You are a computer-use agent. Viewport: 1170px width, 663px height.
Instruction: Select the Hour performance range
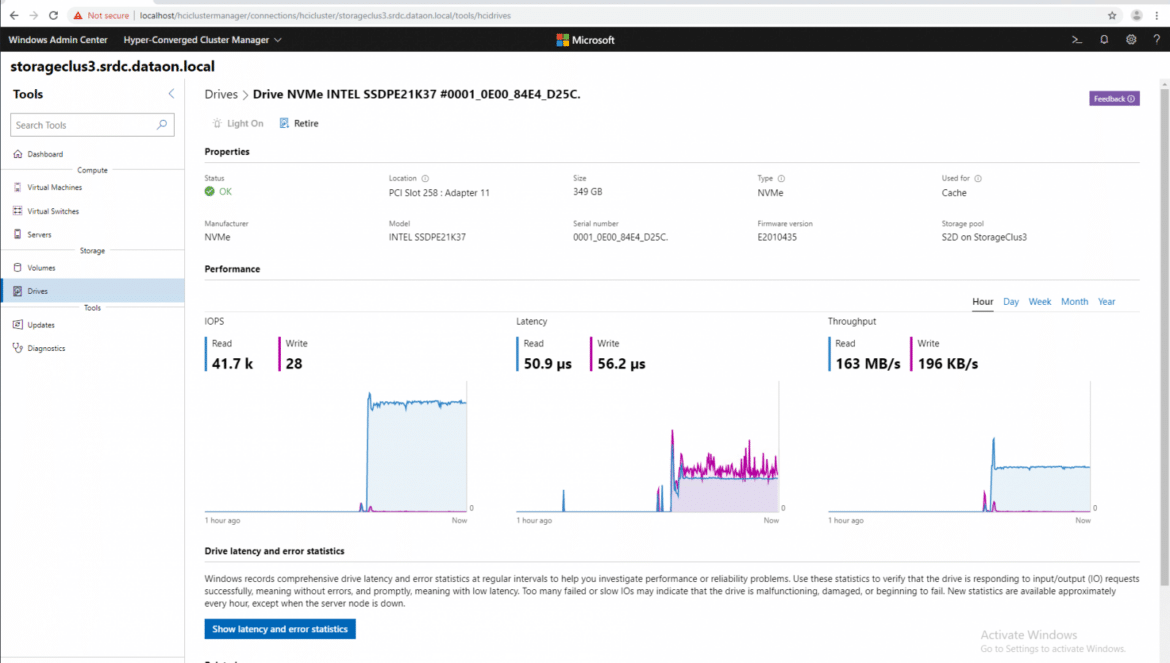(x=982, y=301)
